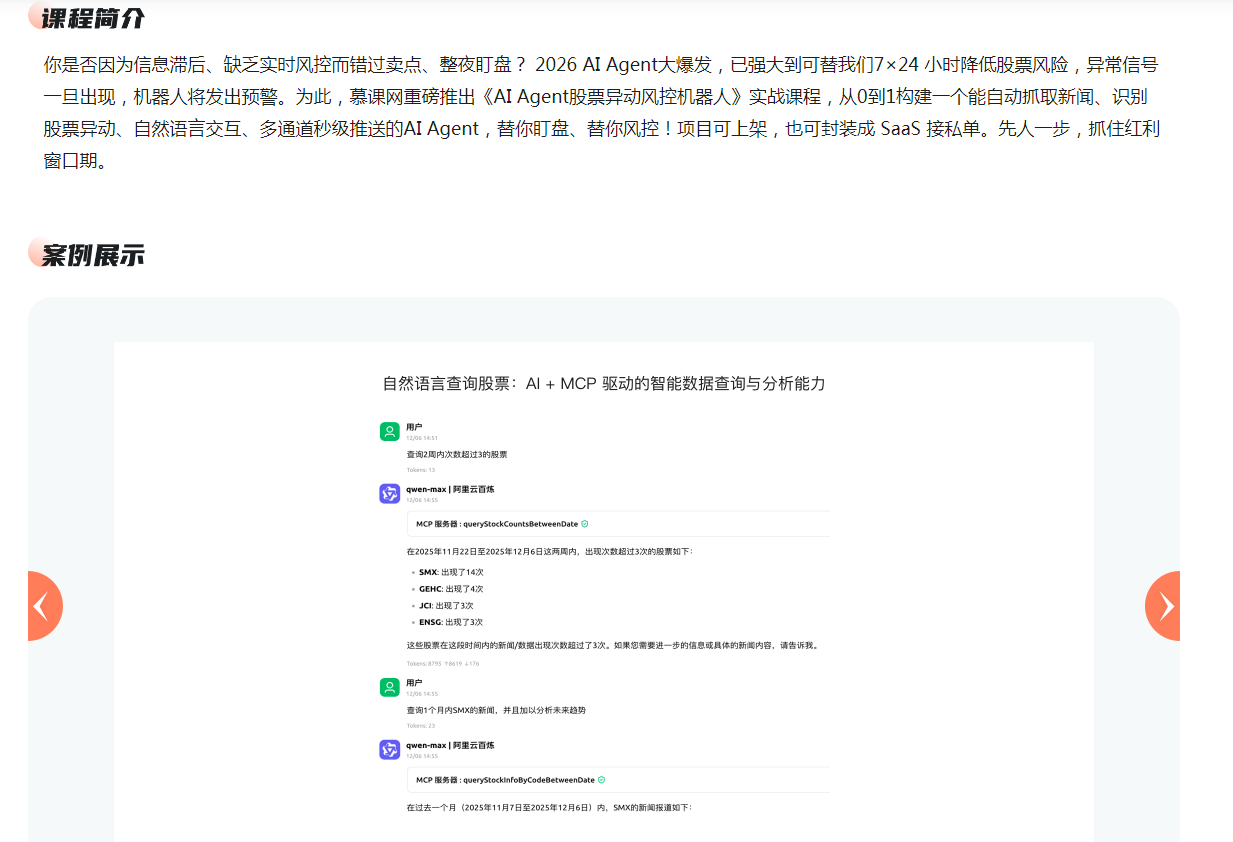
Task: Click the verified shield after queryStockInfoByCodeBetweenDate
Action: [x=601, y=780]
